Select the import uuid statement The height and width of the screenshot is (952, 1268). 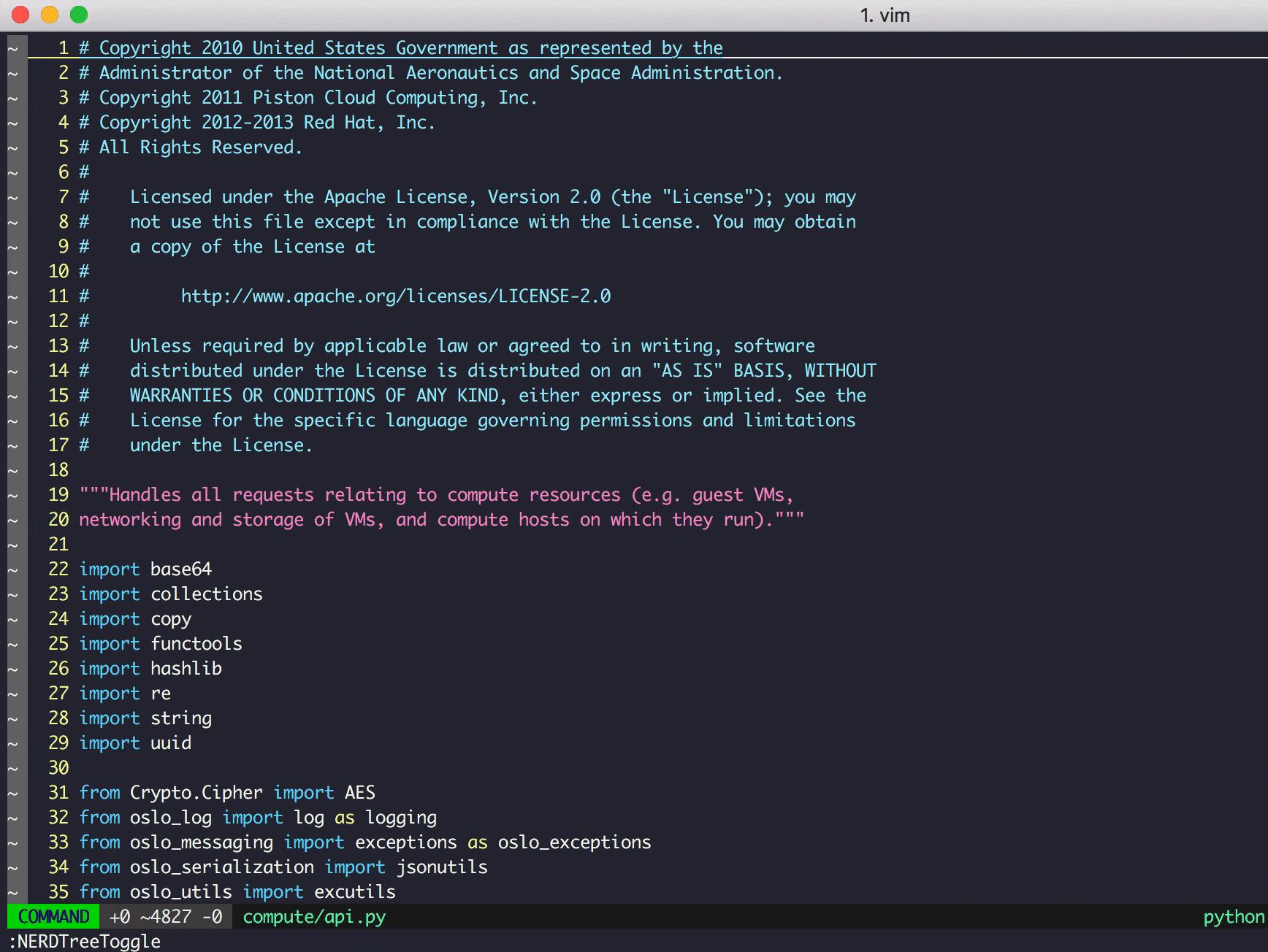coord(134,742)
